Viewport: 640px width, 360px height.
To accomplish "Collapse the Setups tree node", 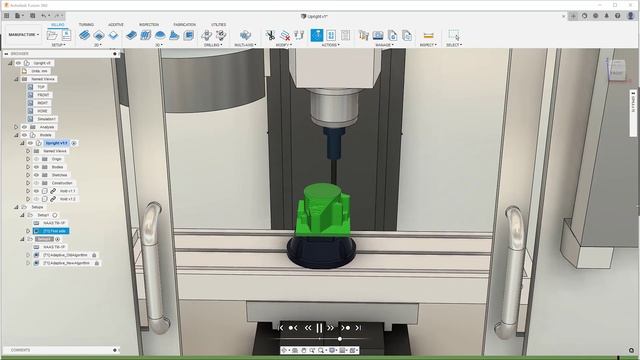I will coord(16,207).
